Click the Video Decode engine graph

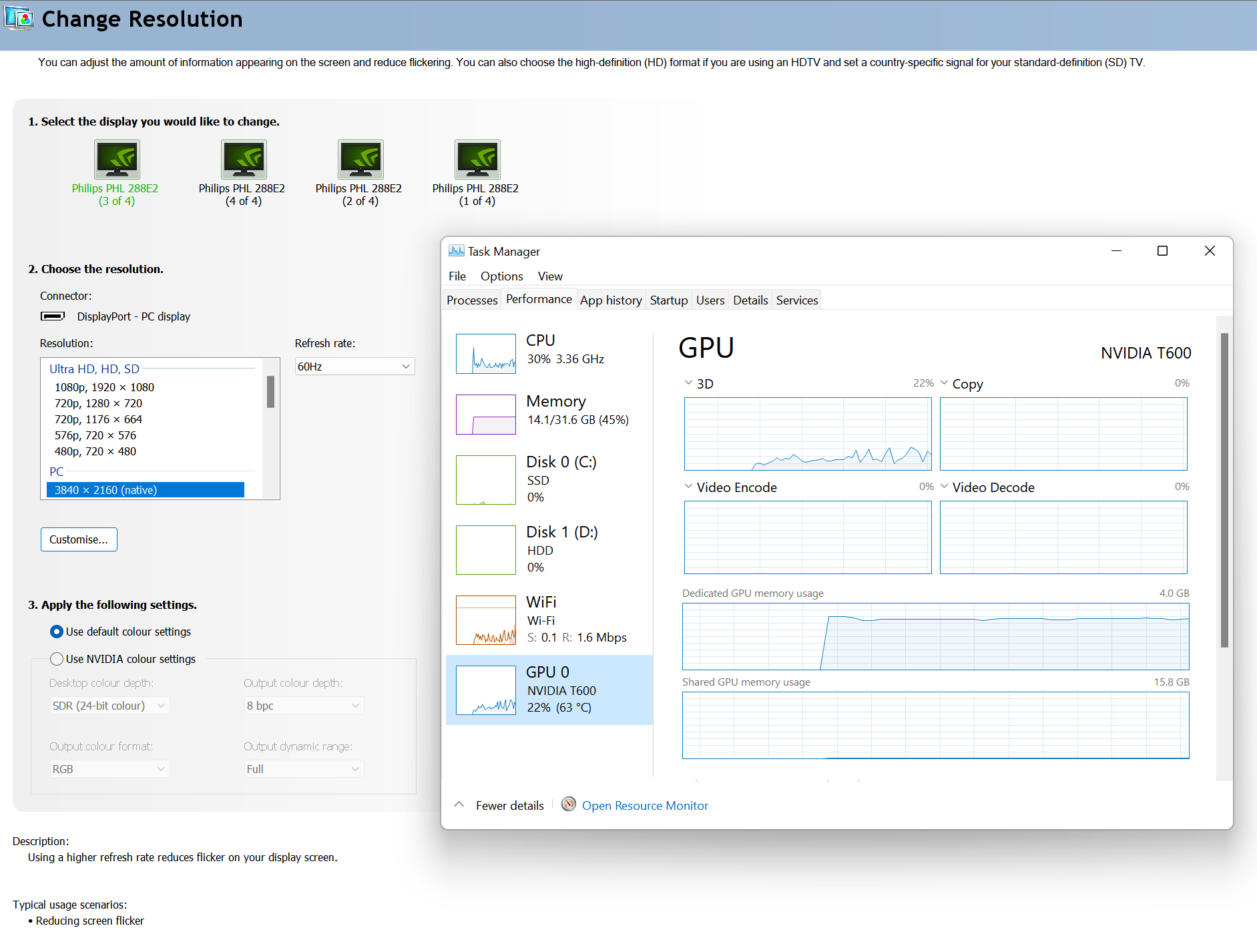(x=1063, y=537)
